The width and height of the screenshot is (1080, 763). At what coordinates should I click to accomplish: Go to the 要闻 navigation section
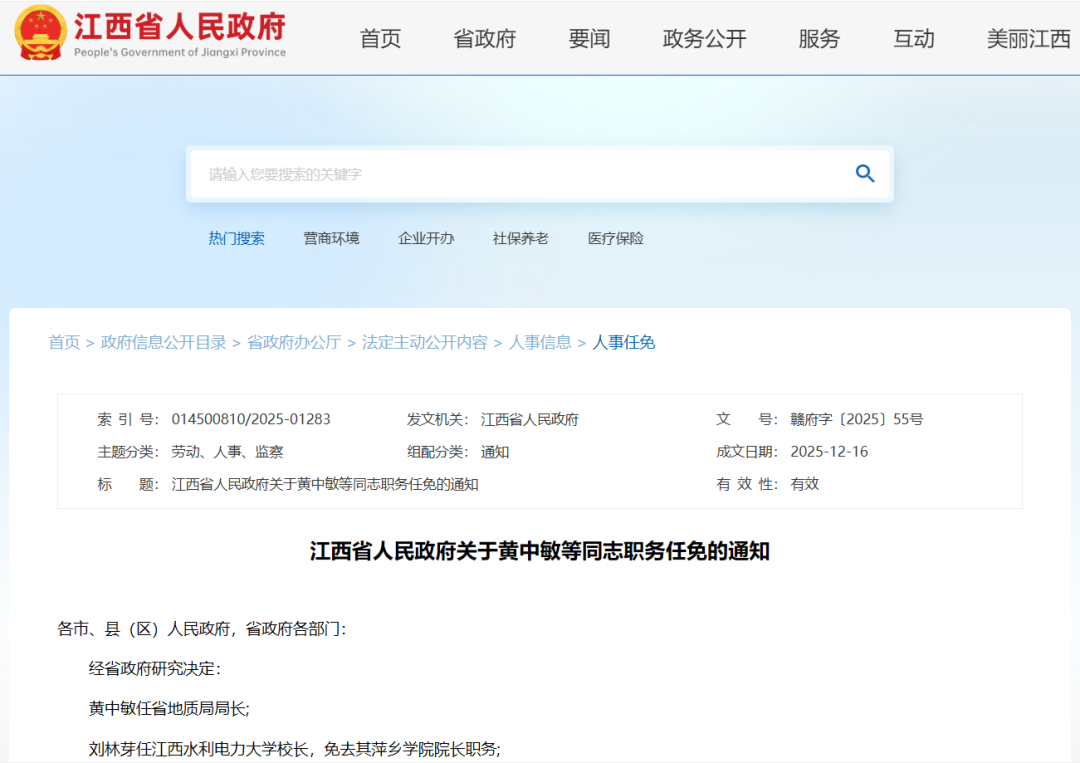589,39
